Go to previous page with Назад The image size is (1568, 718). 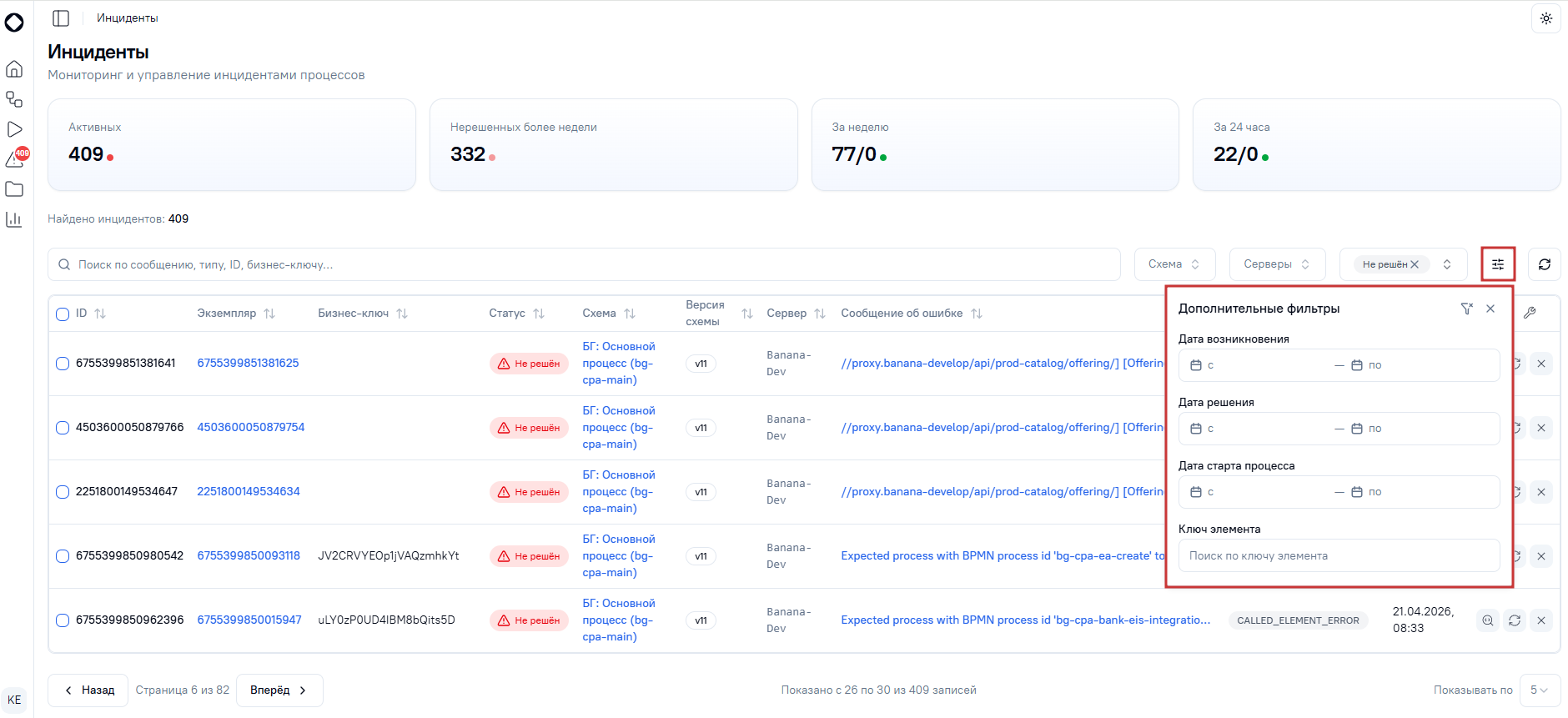[88, 690]
